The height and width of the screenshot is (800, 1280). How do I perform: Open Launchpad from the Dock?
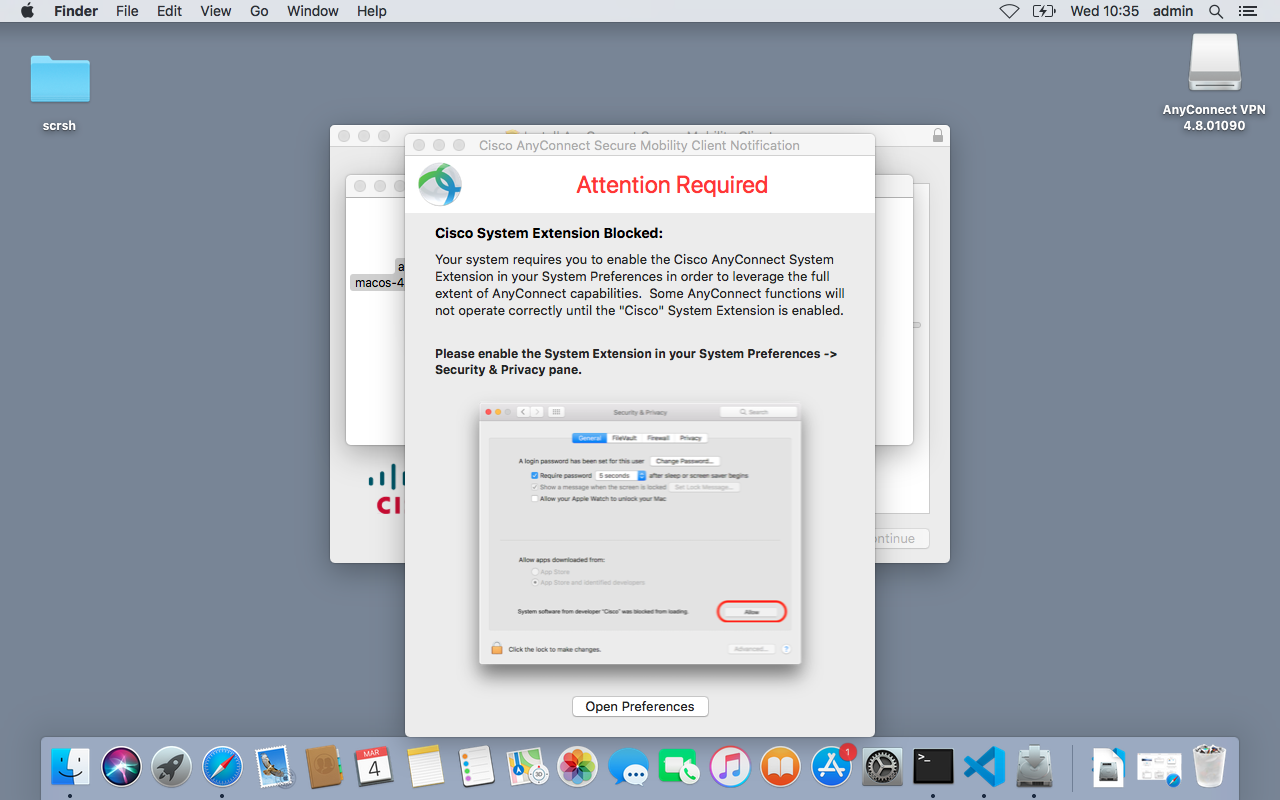point(172,767)
